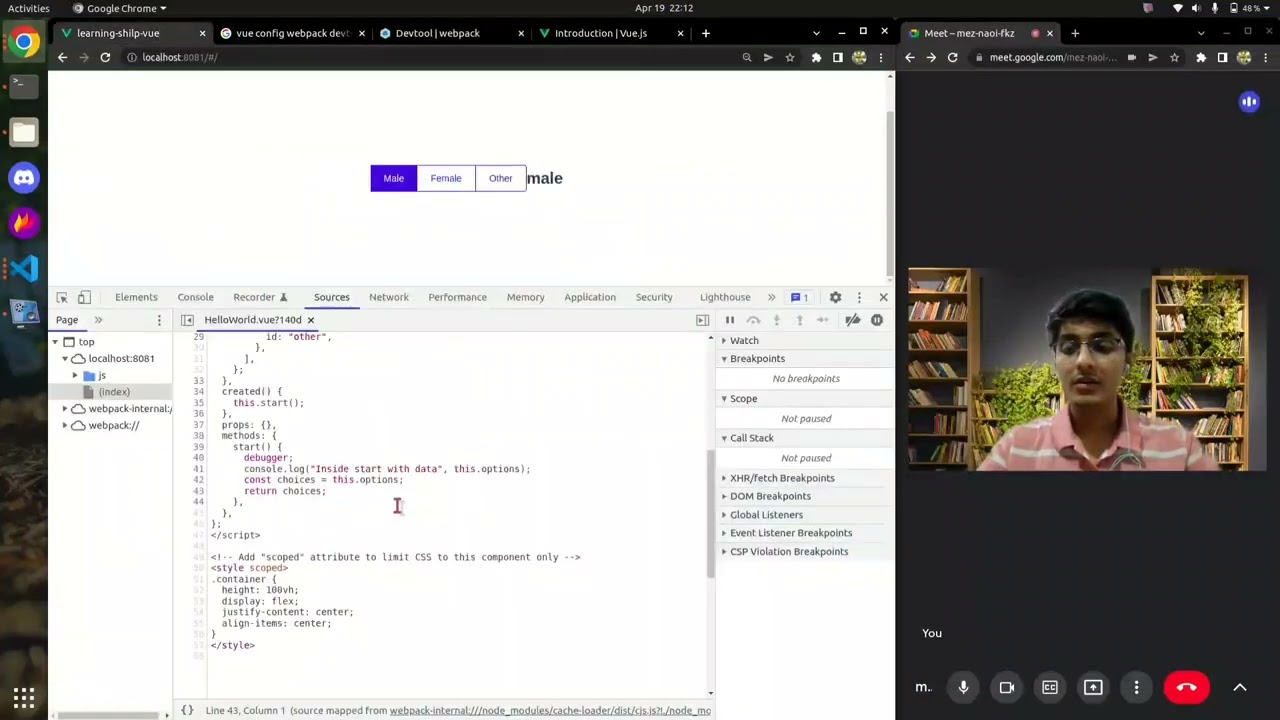Toggle the device toolbar in DevTools
This screenshot has height=720, width=1280.
84,297
